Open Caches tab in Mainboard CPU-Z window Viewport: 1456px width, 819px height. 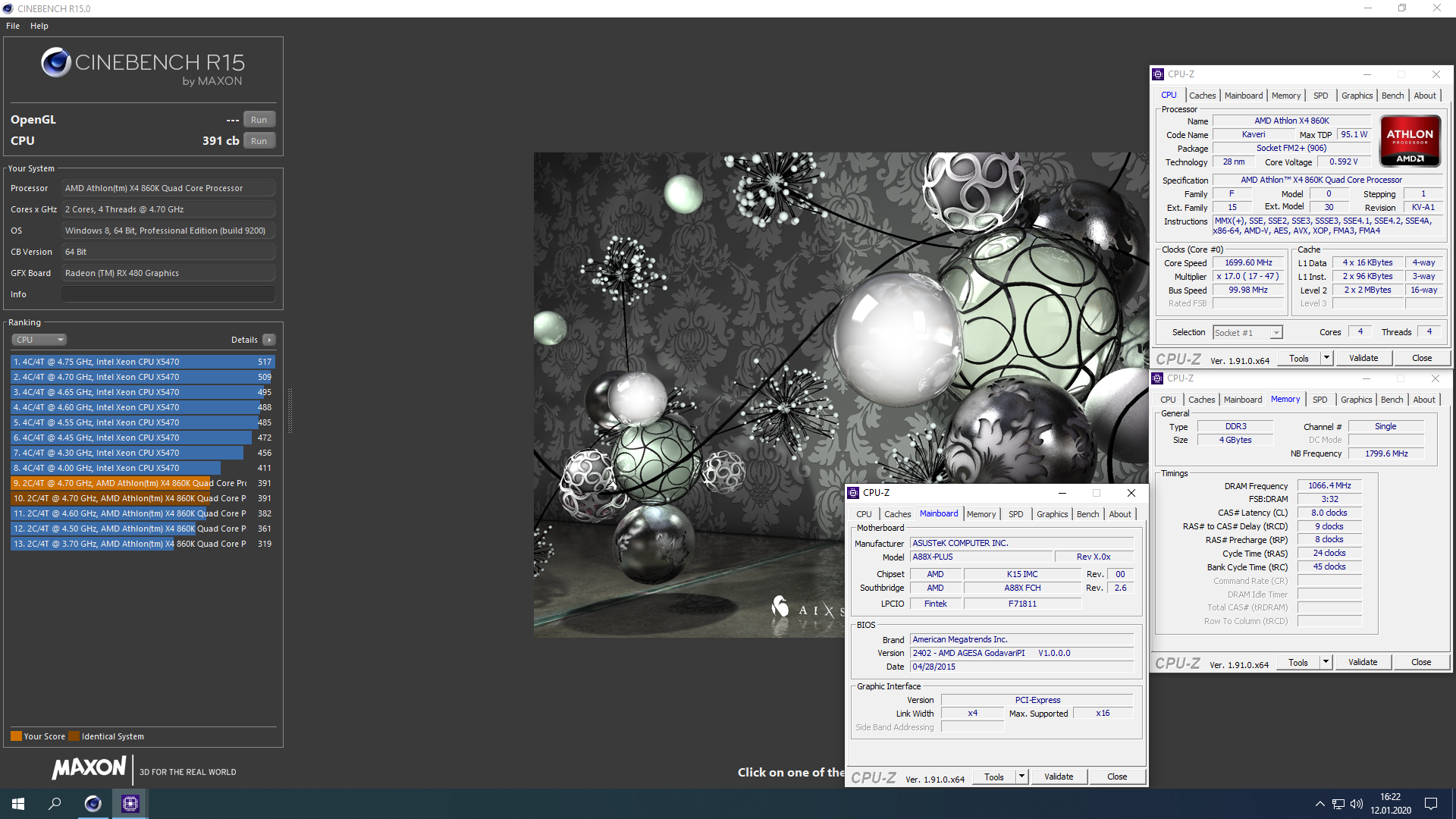coord(897,514)
